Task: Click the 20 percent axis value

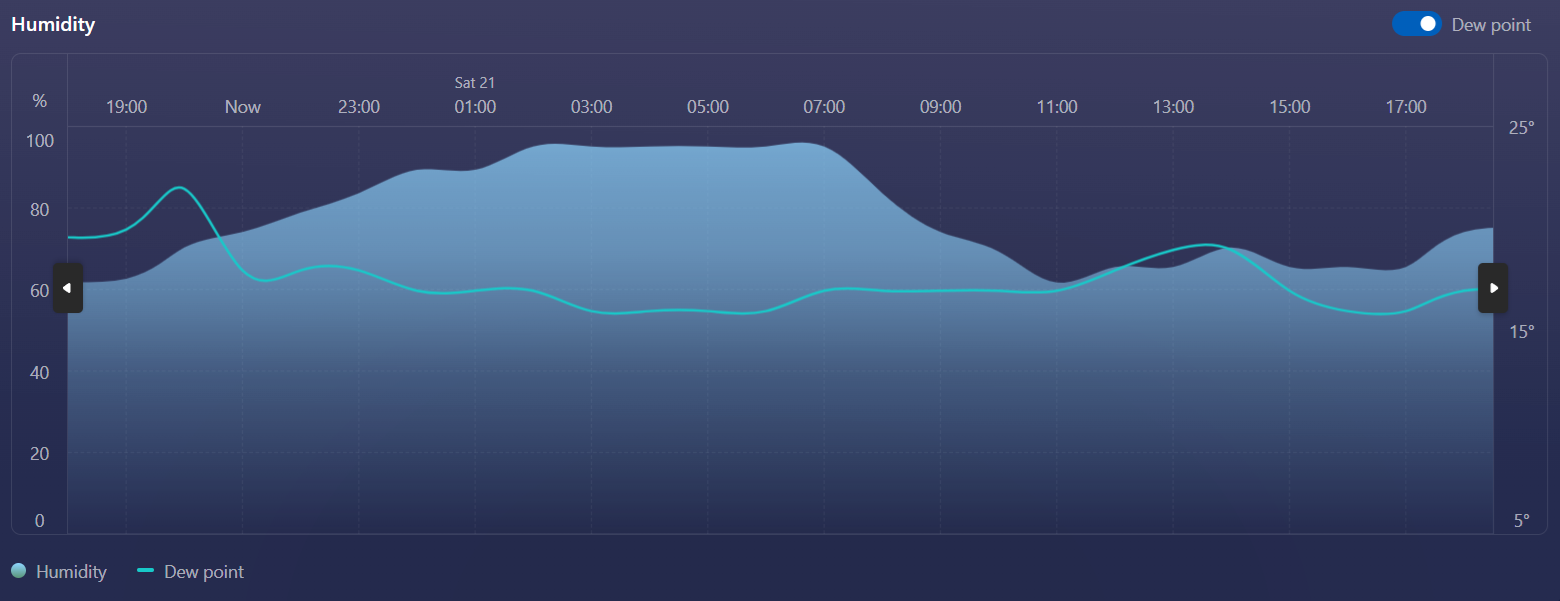Action: pyautogui.click(x=40, y=453)
